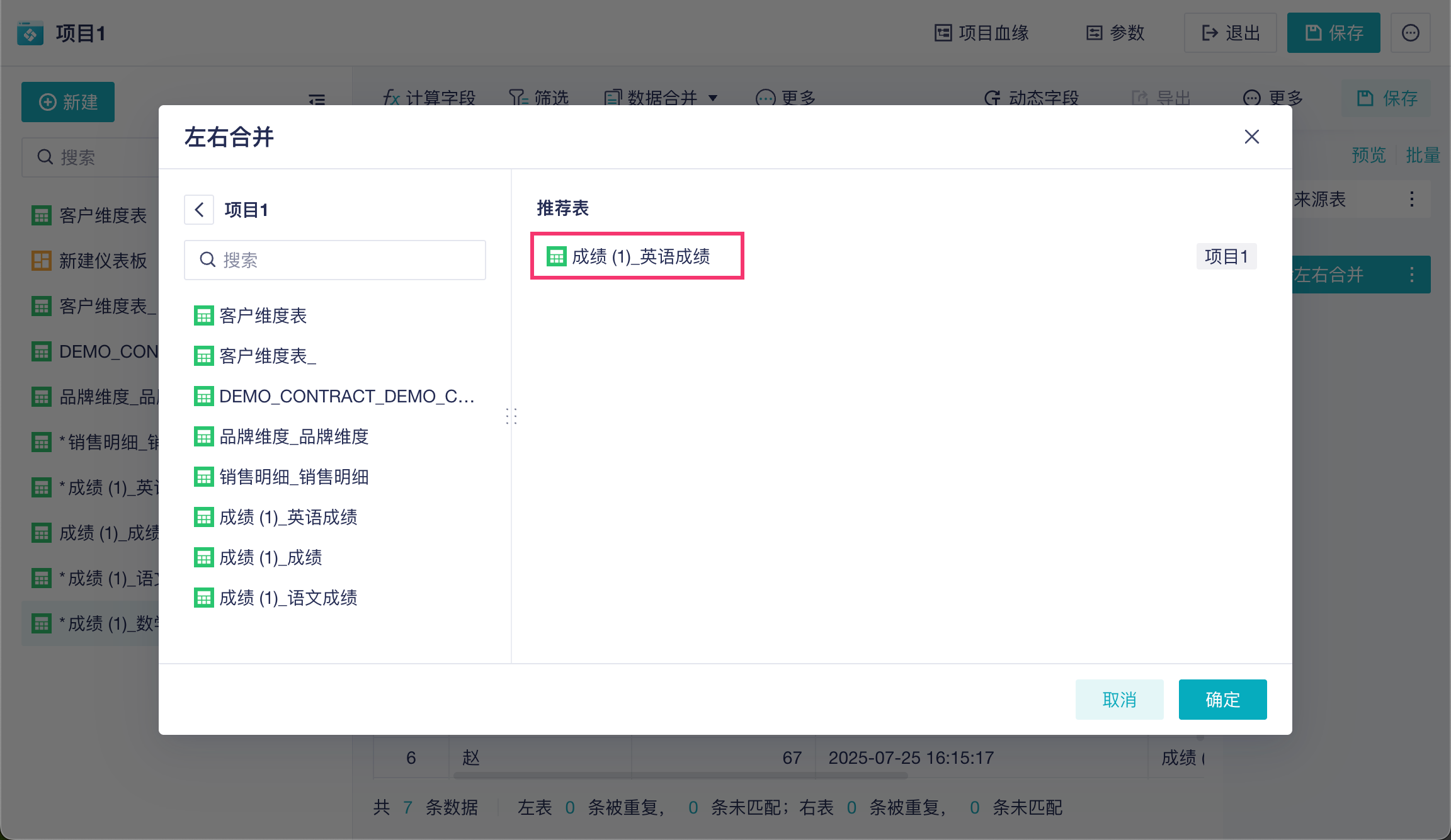The height and width of the screenshot is (840, 1451).
Task: Pick 成绩 (1)_语文成绩 from the table list
Action: (288, 598)
